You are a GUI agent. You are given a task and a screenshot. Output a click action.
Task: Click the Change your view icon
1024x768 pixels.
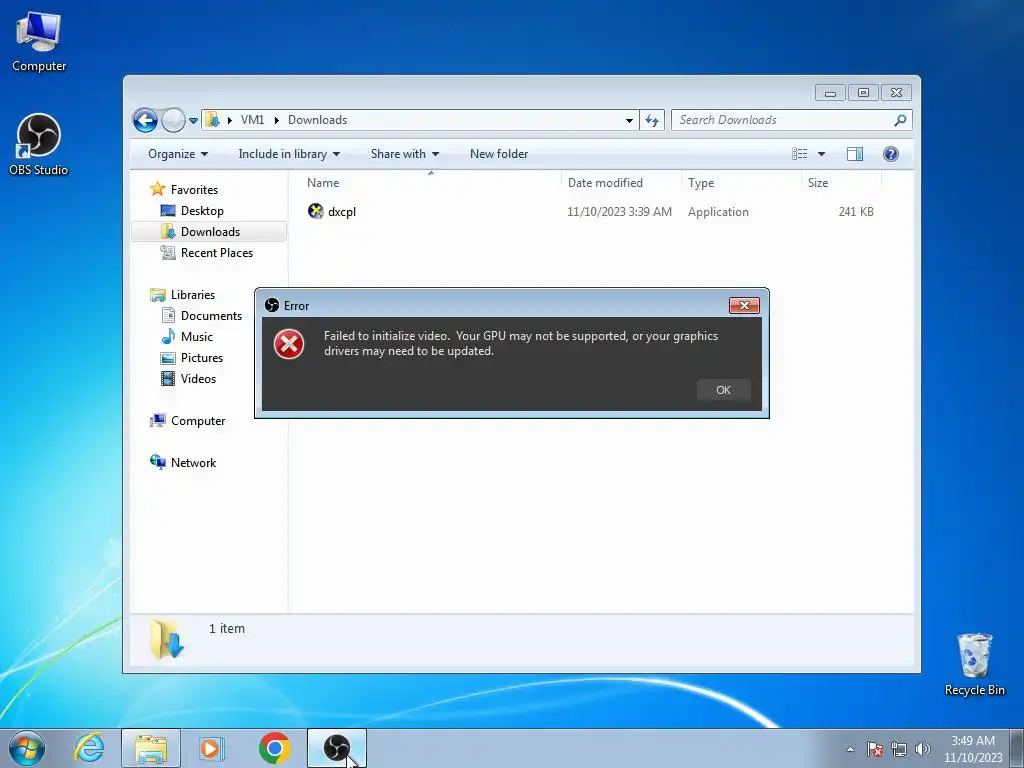[800, 154]
